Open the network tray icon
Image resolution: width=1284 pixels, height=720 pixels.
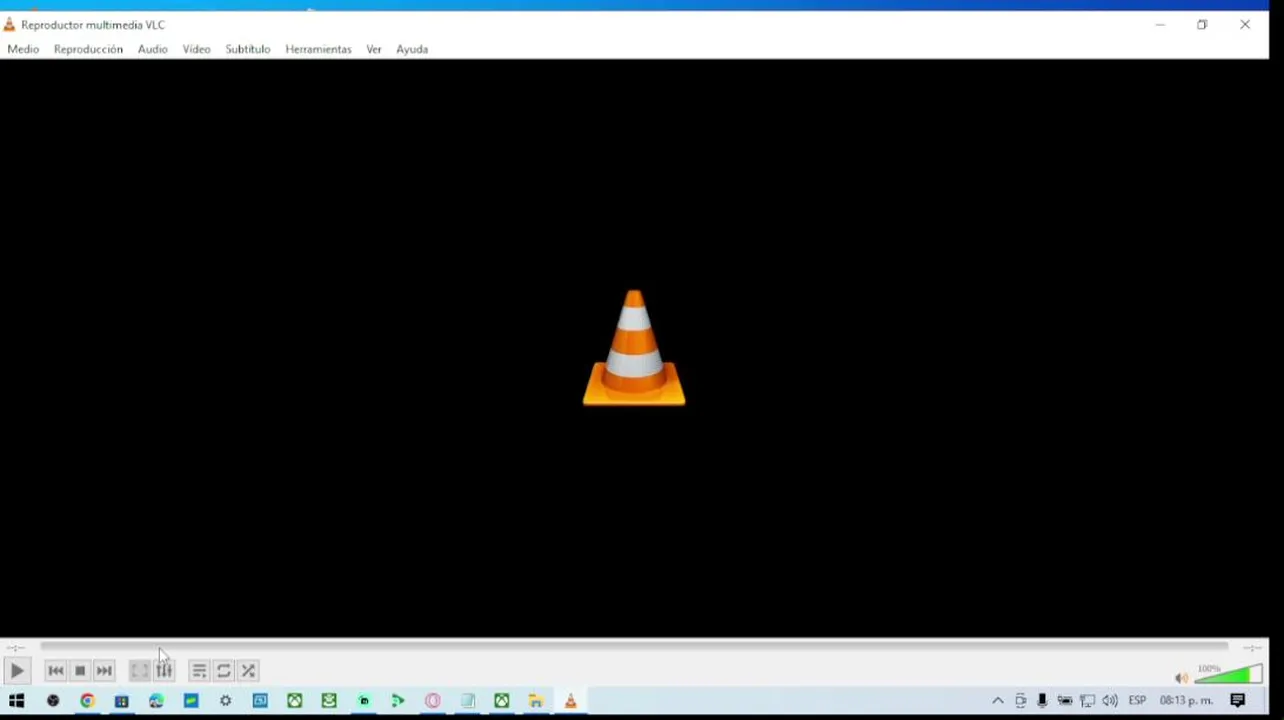point(1087,701)
